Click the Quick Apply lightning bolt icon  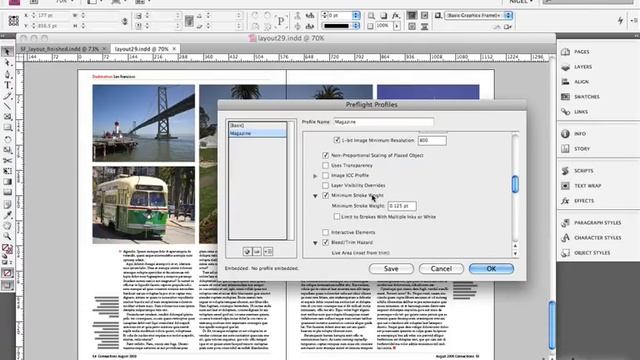pyautogui.click(x=620, y=20)
